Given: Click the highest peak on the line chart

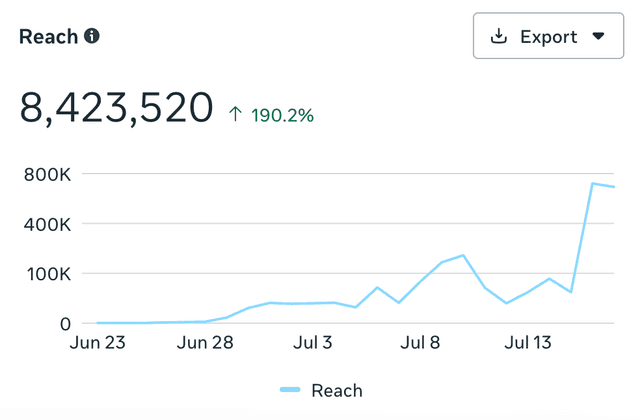Looking at the screenshot, I should 593,184.
